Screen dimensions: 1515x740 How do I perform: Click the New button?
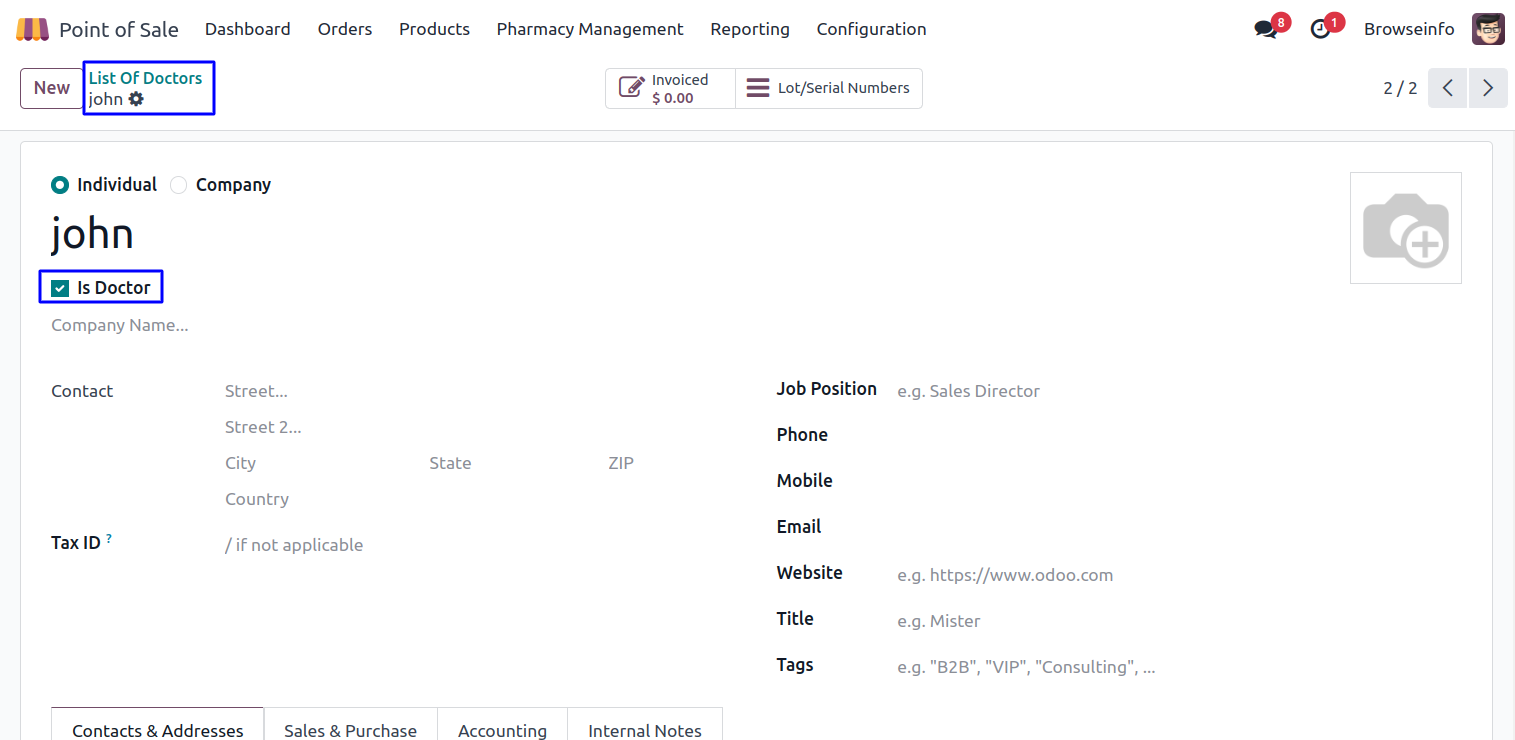pos(51,88)
